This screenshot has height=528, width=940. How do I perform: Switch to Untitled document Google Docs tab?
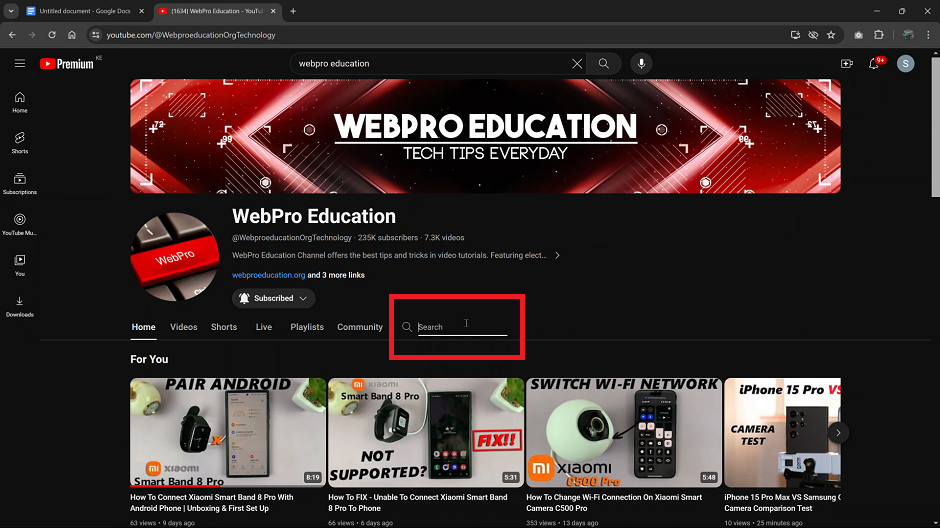[x=85, y=11]
